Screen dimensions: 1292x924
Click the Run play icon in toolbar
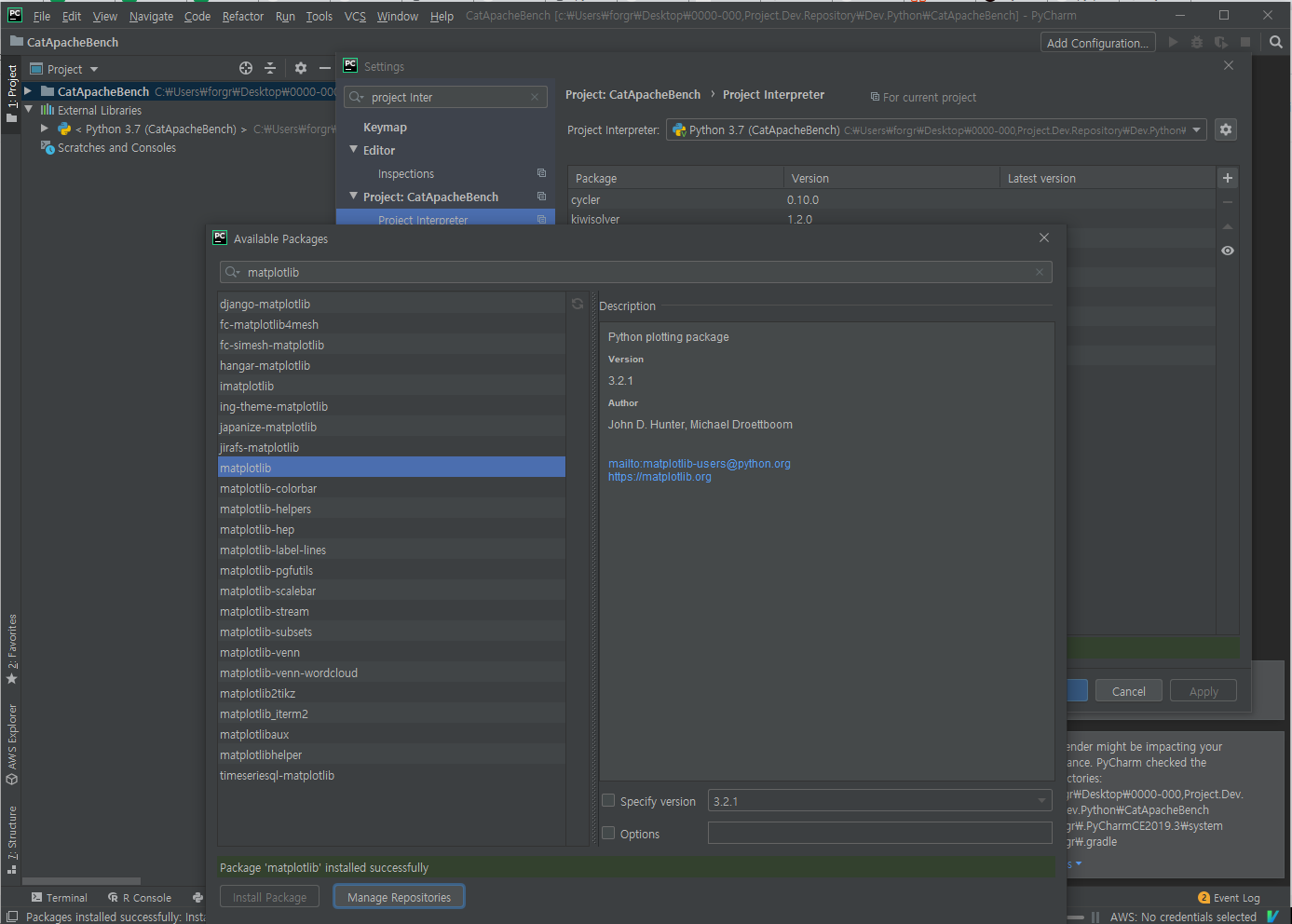1174,42
